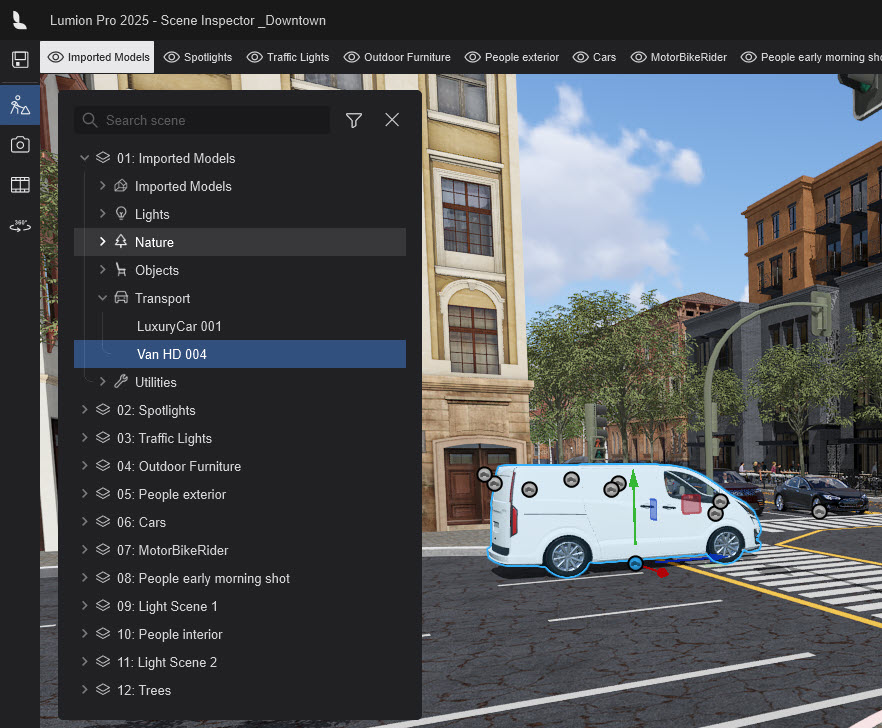Expand the Nature category in the tree

coord(101,242)
